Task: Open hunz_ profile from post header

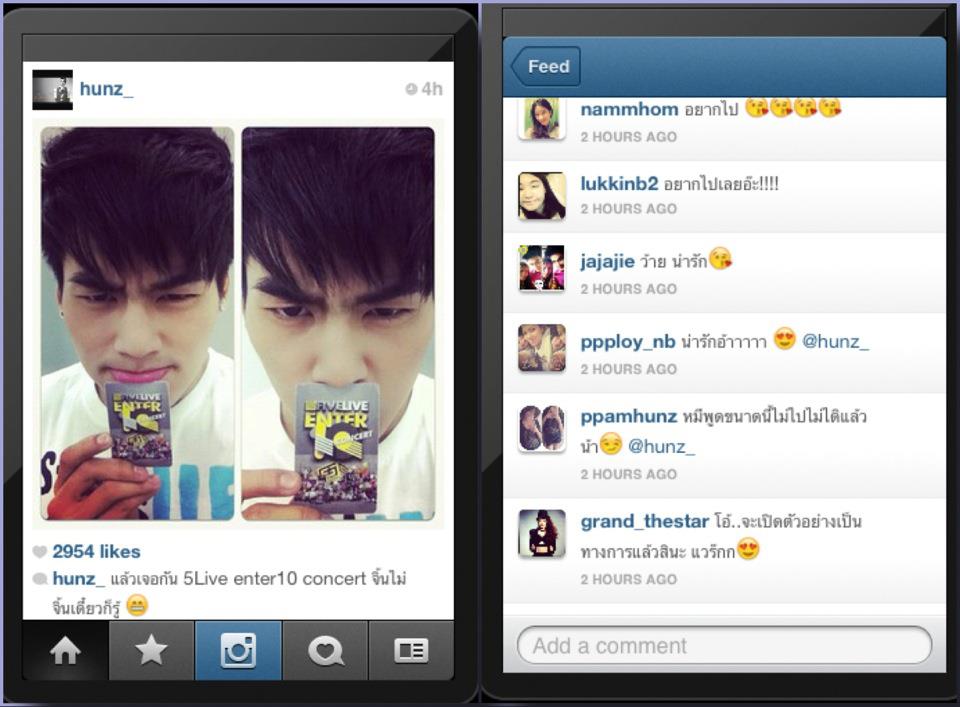Action: (x=106, y=89)
